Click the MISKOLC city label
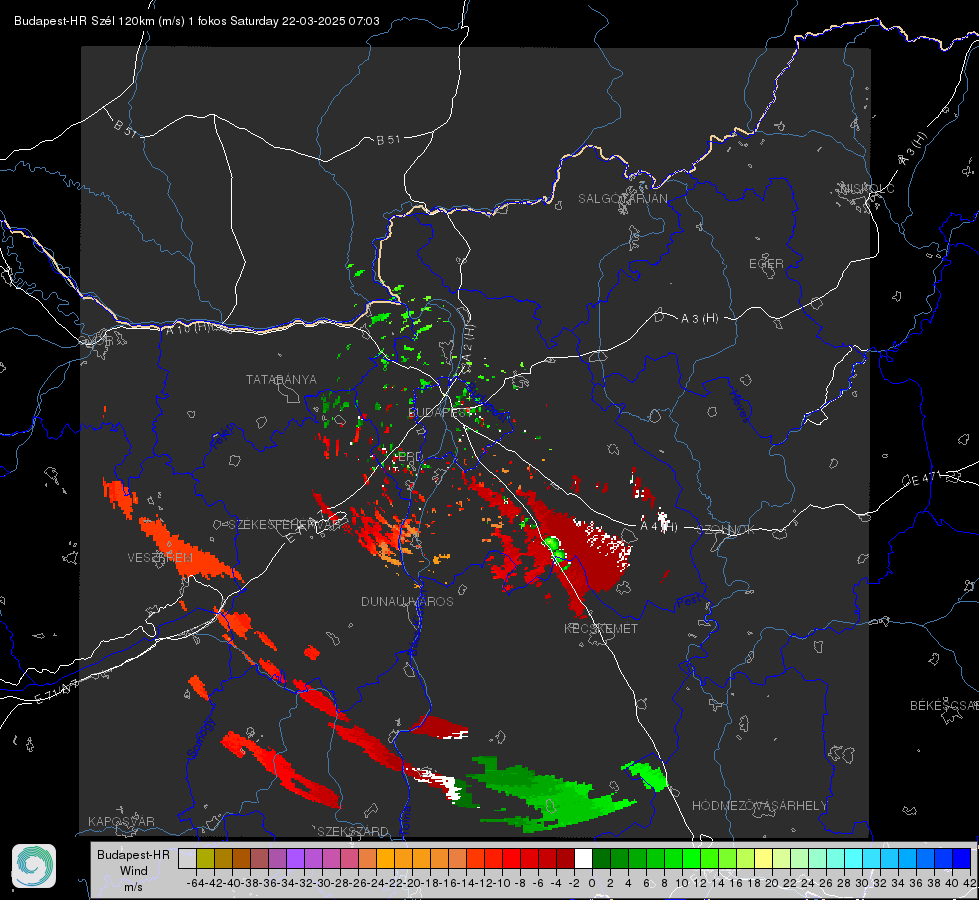 (867, 189)
